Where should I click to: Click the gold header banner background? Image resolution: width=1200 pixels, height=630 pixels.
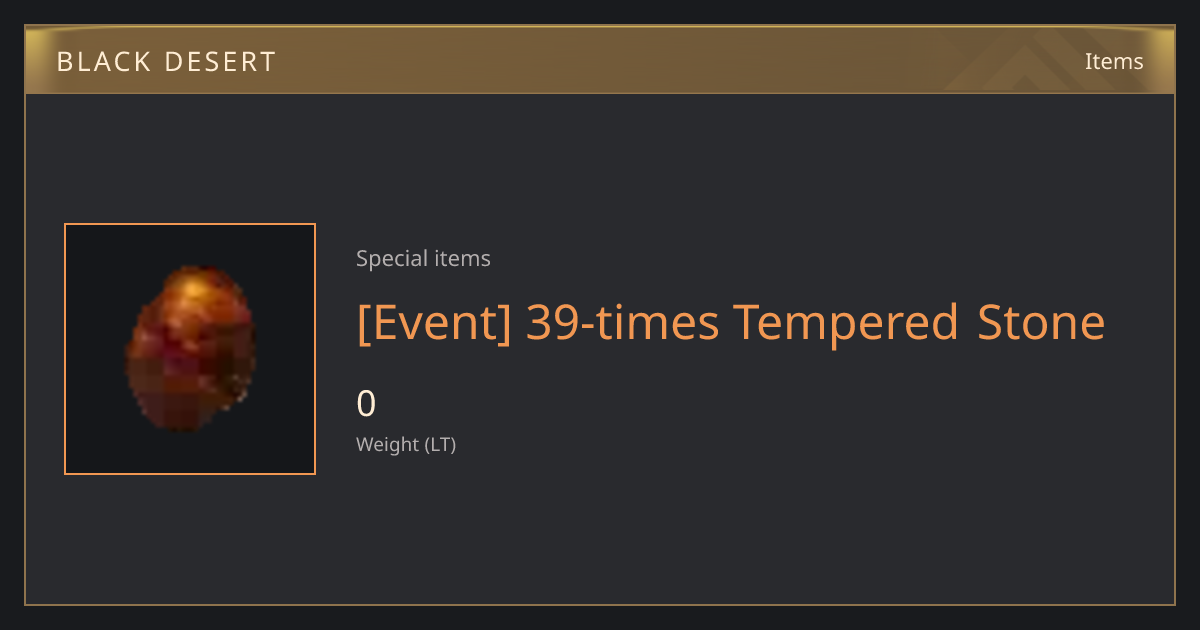(600, 61)
